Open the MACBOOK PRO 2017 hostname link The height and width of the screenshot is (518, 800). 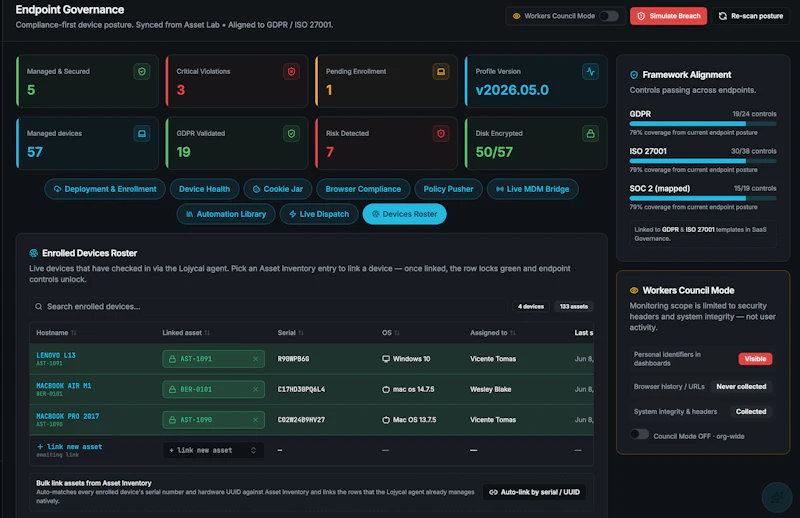pyautogui.click(x=67, y=416)
